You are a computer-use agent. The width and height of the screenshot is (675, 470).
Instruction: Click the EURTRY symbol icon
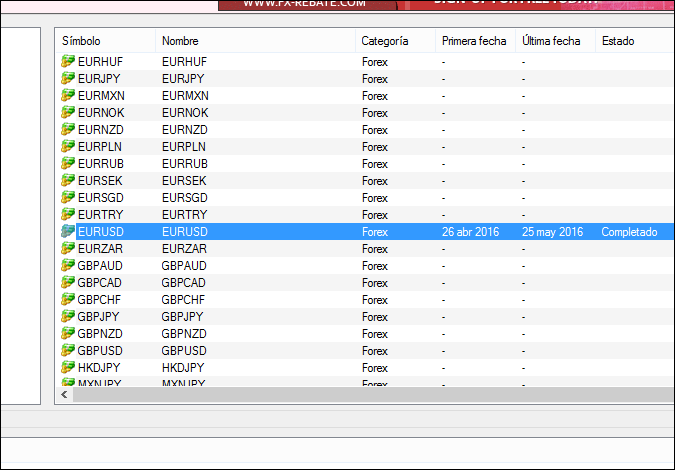pos(68,215)
